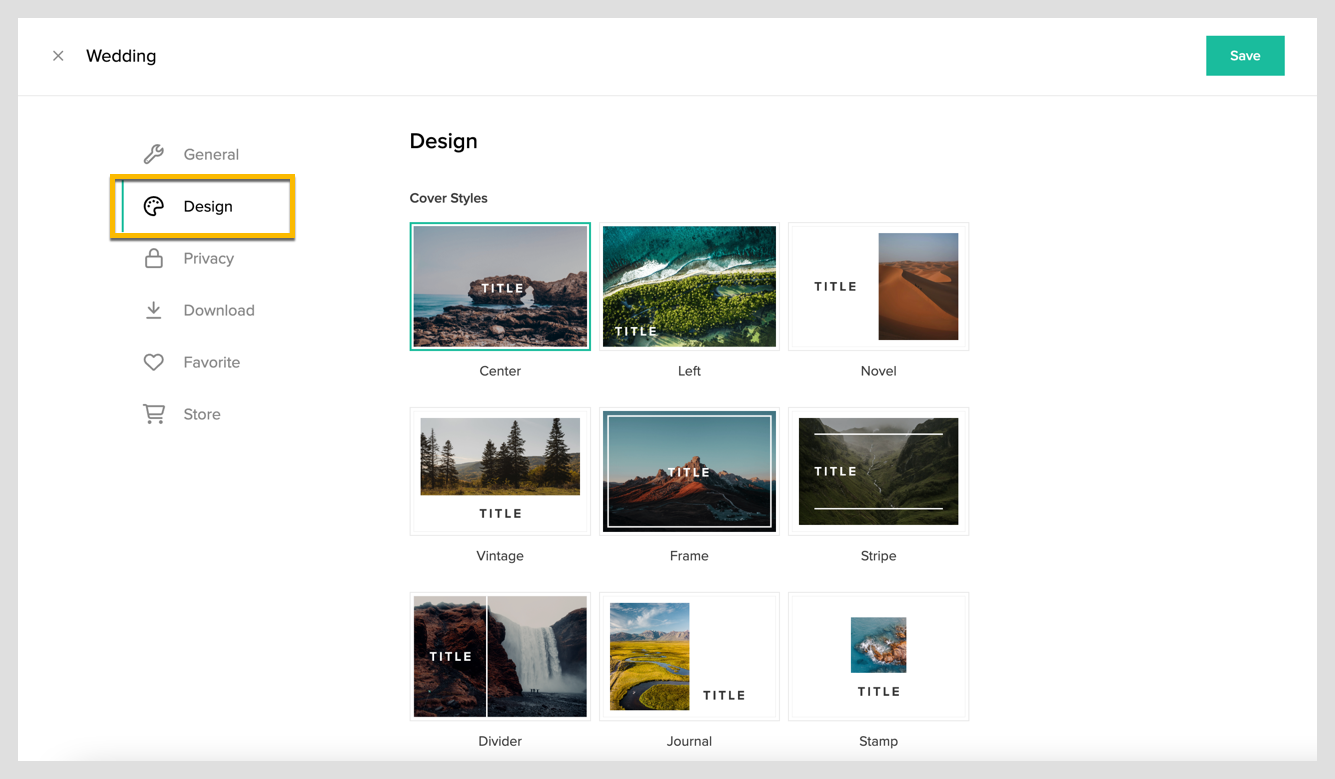
Task: Pick the Novel cover style thumbnail
Action: (878, 286)
